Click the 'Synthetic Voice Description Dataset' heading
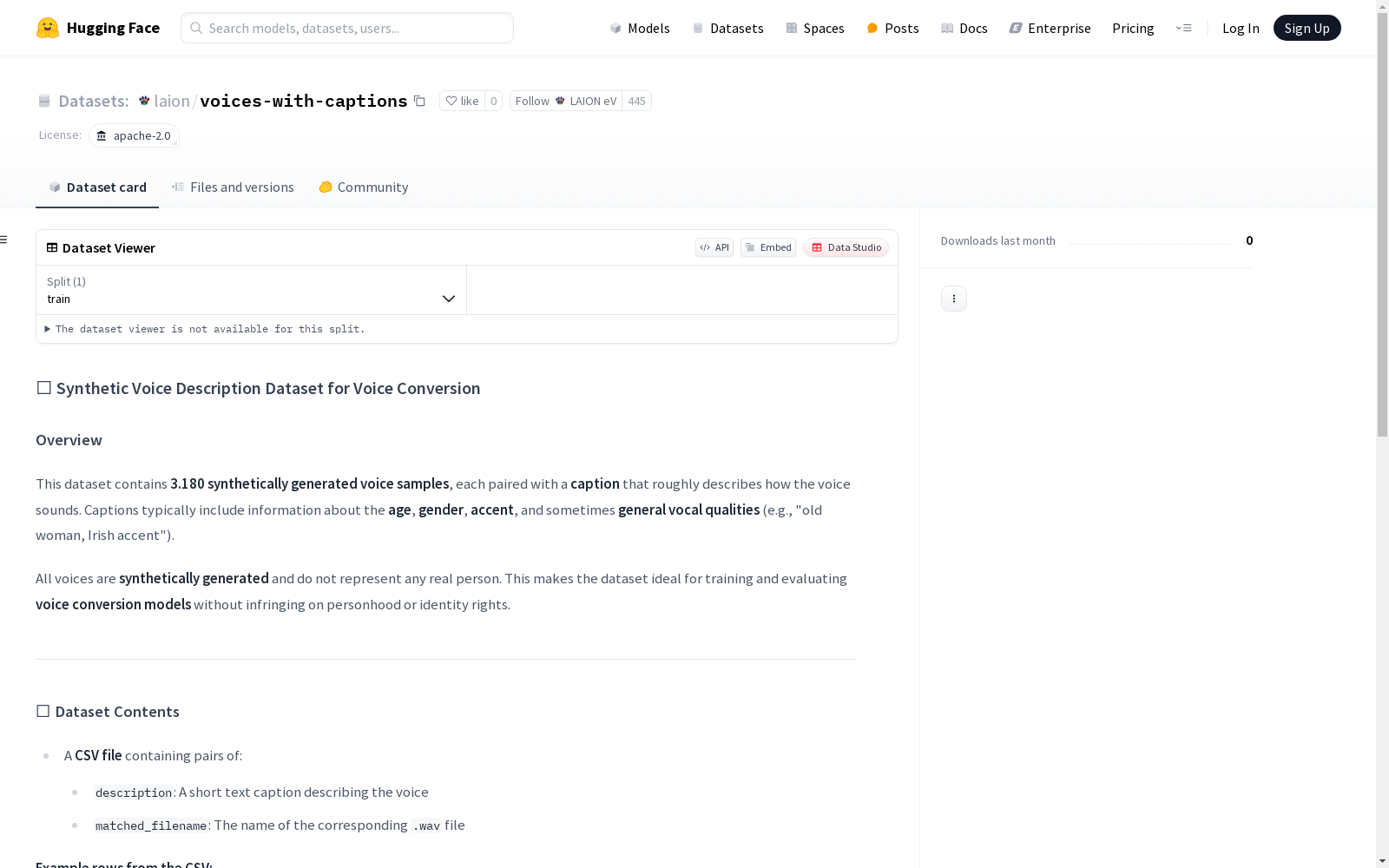This screenshot has height=868, width=1389. coord(258,388)
